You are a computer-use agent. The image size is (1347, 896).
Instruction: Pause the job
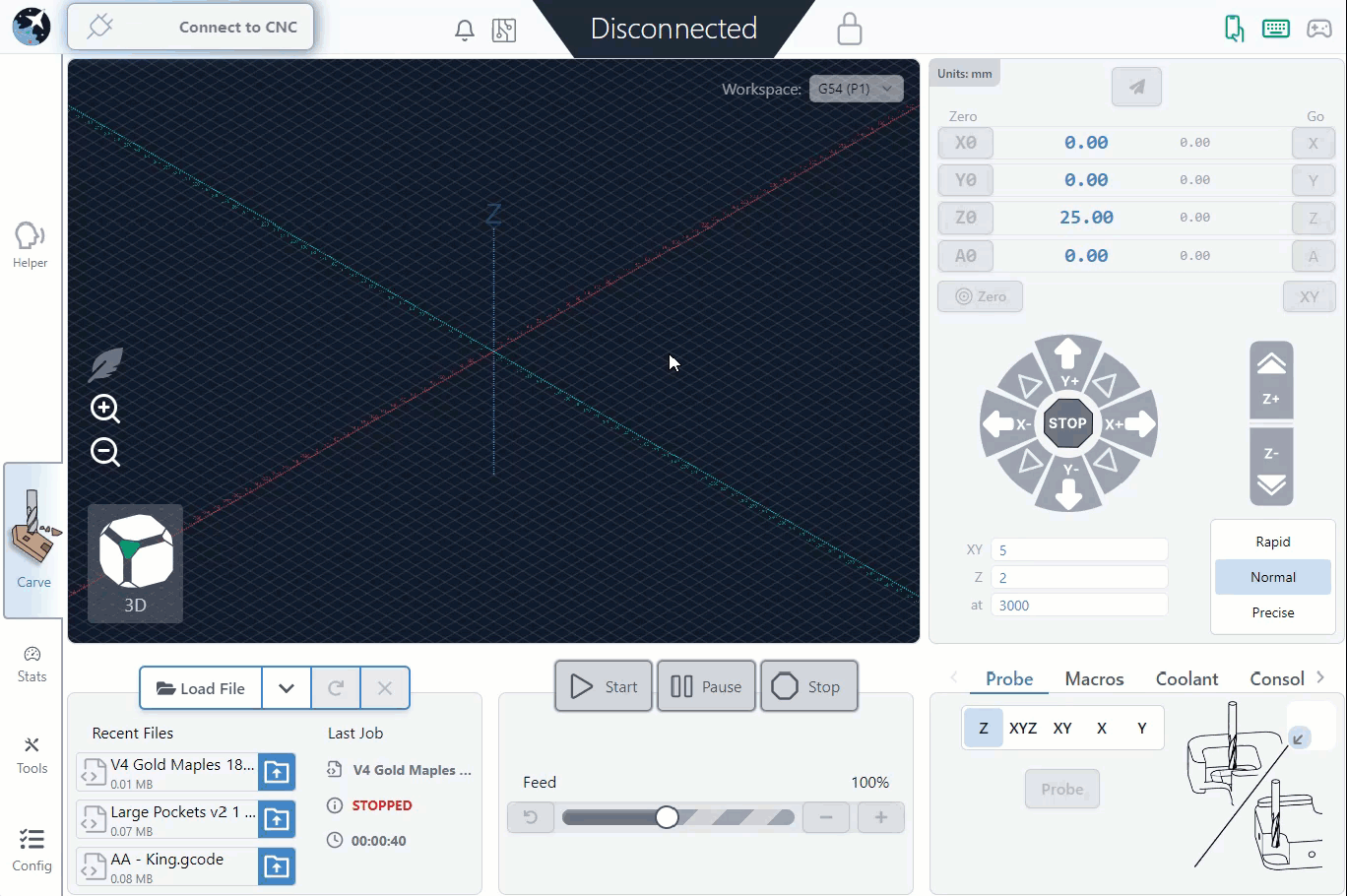click(x=706, y=686)
